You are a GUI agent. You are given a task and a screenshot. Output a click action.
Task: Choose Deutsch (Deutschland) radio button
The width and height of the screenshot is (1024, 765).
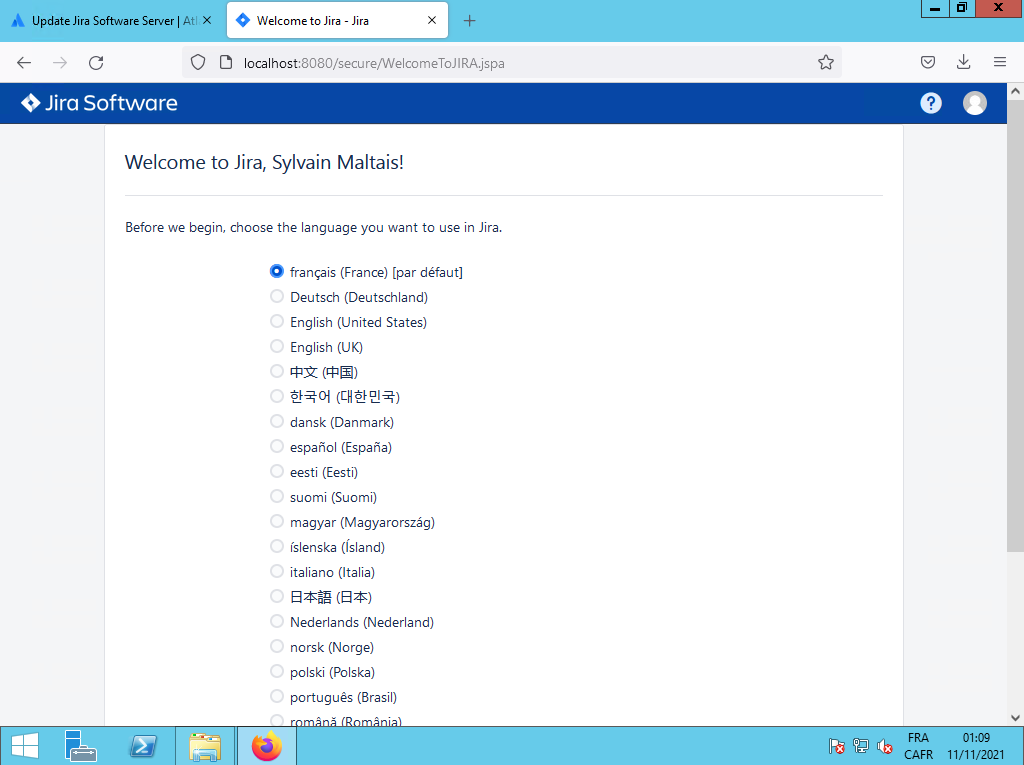click(x=277, y=297)
